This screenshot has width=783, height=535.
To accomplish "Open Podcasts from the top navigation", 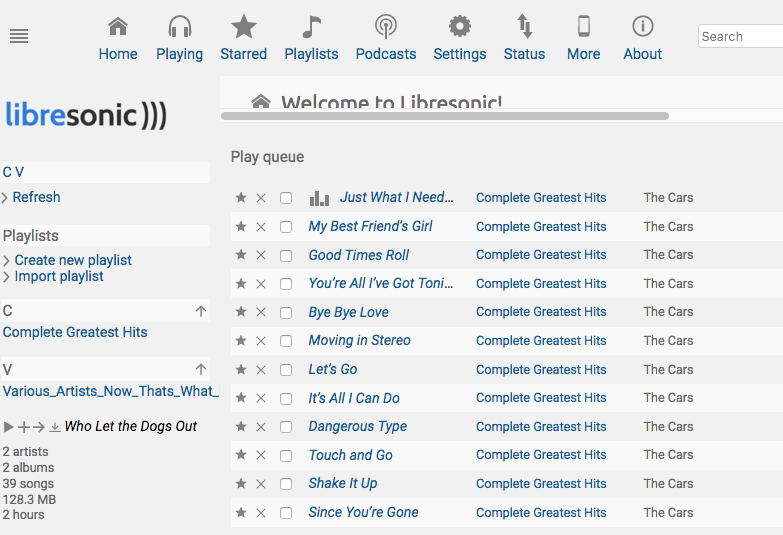I will pyautogui.click(x=386, y=38).
